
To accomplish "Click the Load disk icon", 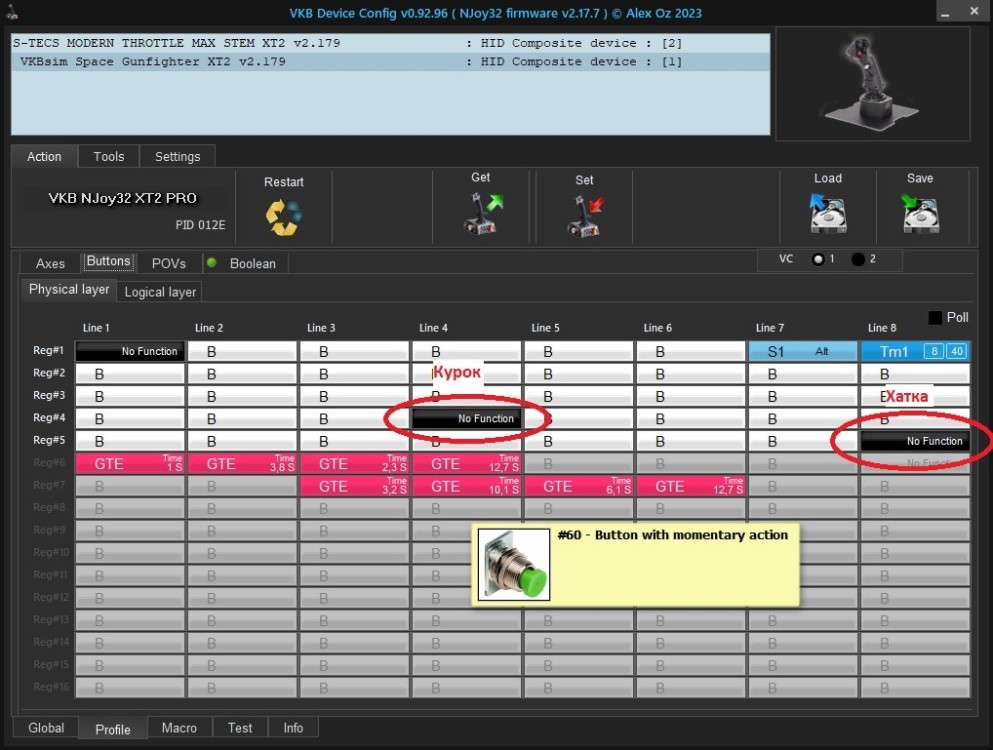I will click(x=828, y=213).
